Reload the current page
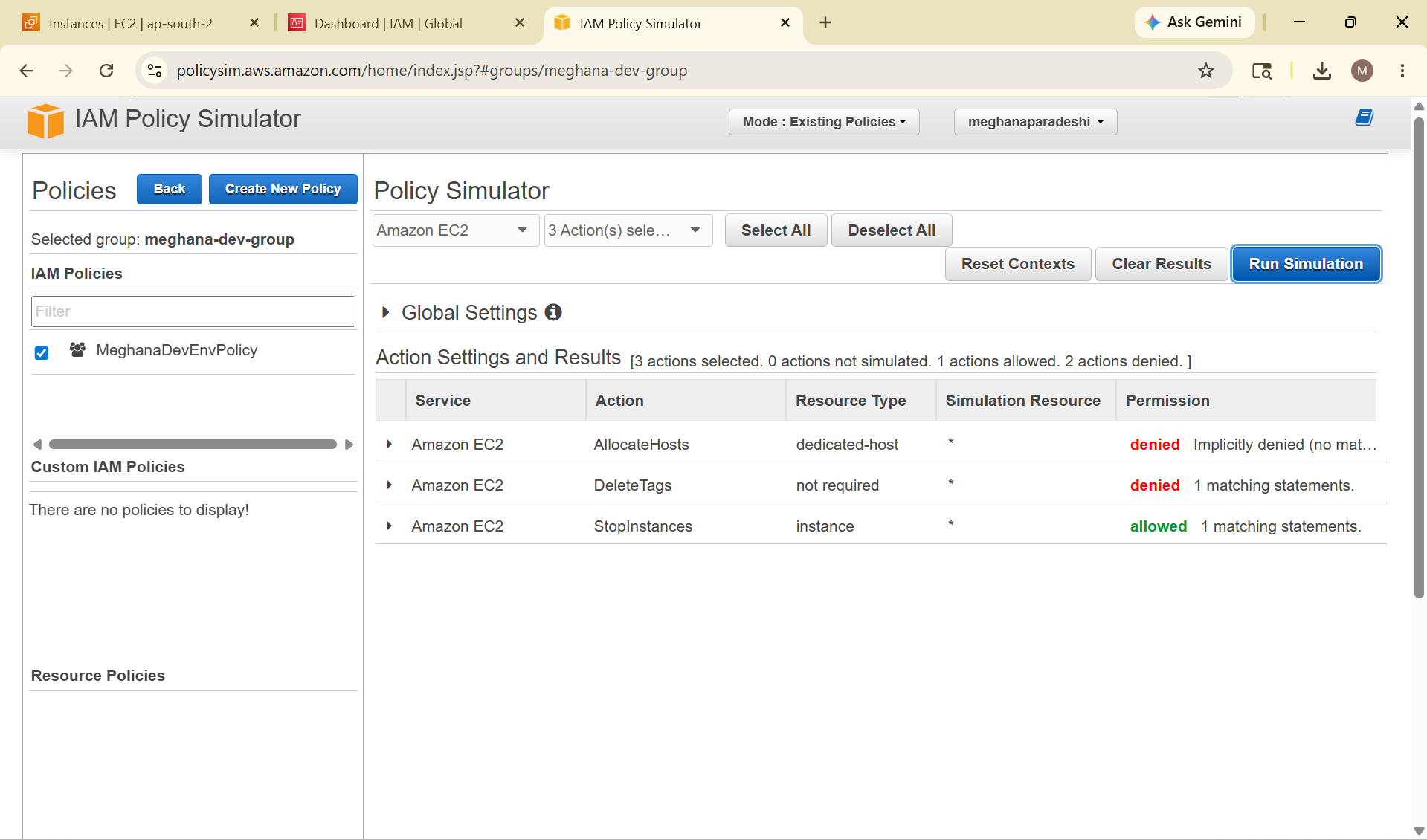Screen dimensions: 1427x840 106,71
